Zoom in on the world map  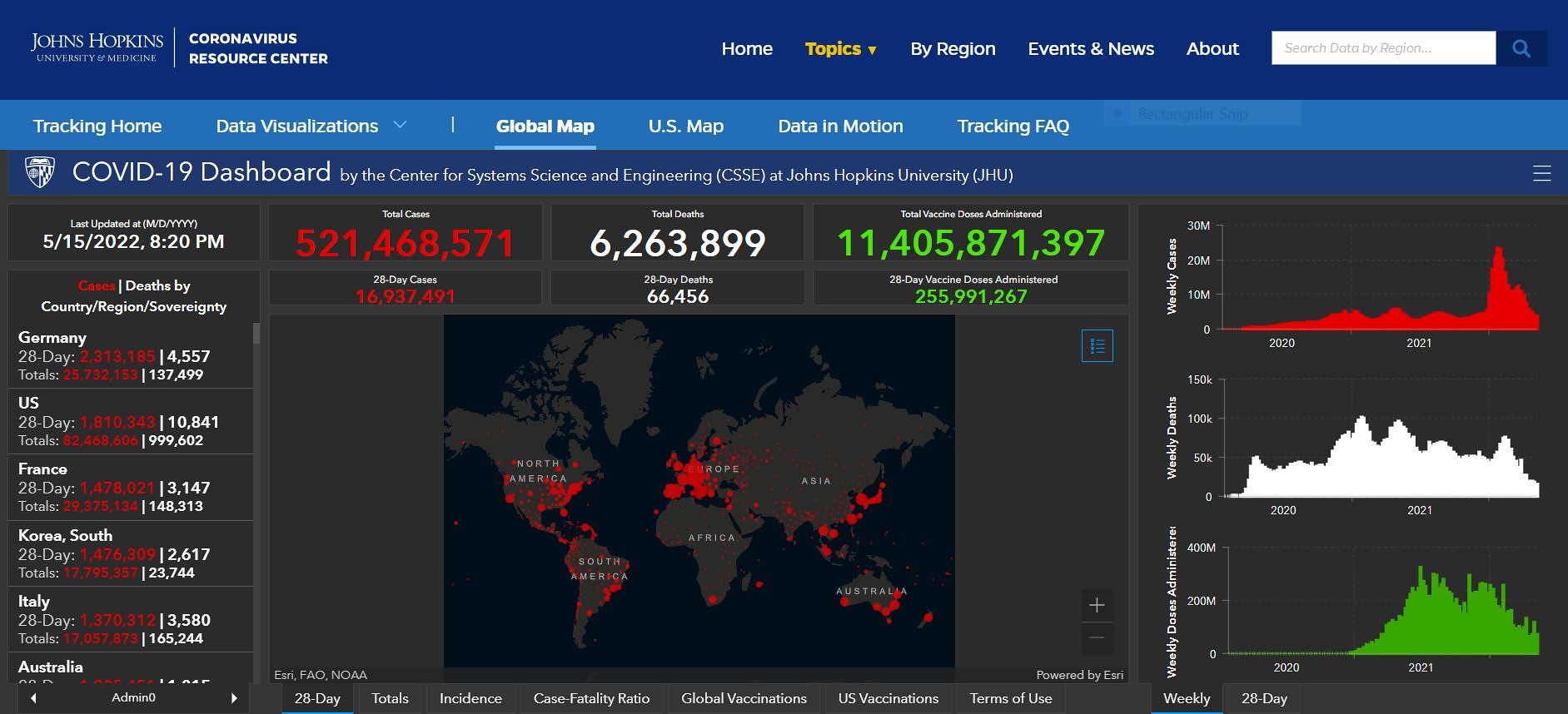[1097, 605]
